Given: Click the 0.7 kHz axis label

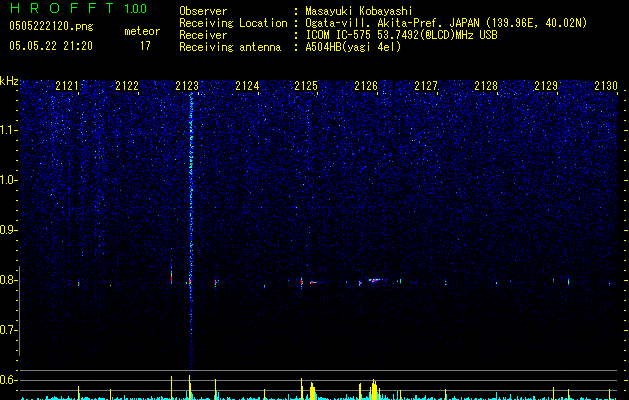Looking at the screenshot, I should 8,330.
